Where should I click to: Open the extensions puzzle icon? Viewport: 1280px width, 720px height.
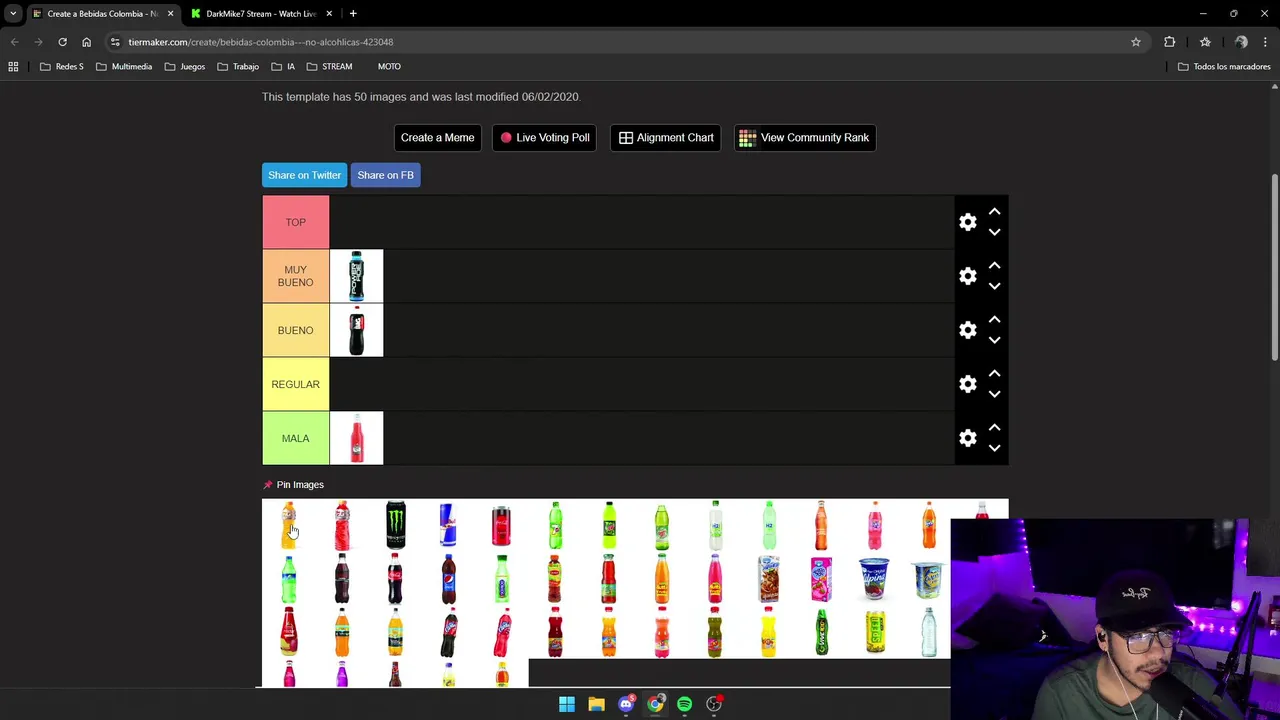coord(1169,42)
